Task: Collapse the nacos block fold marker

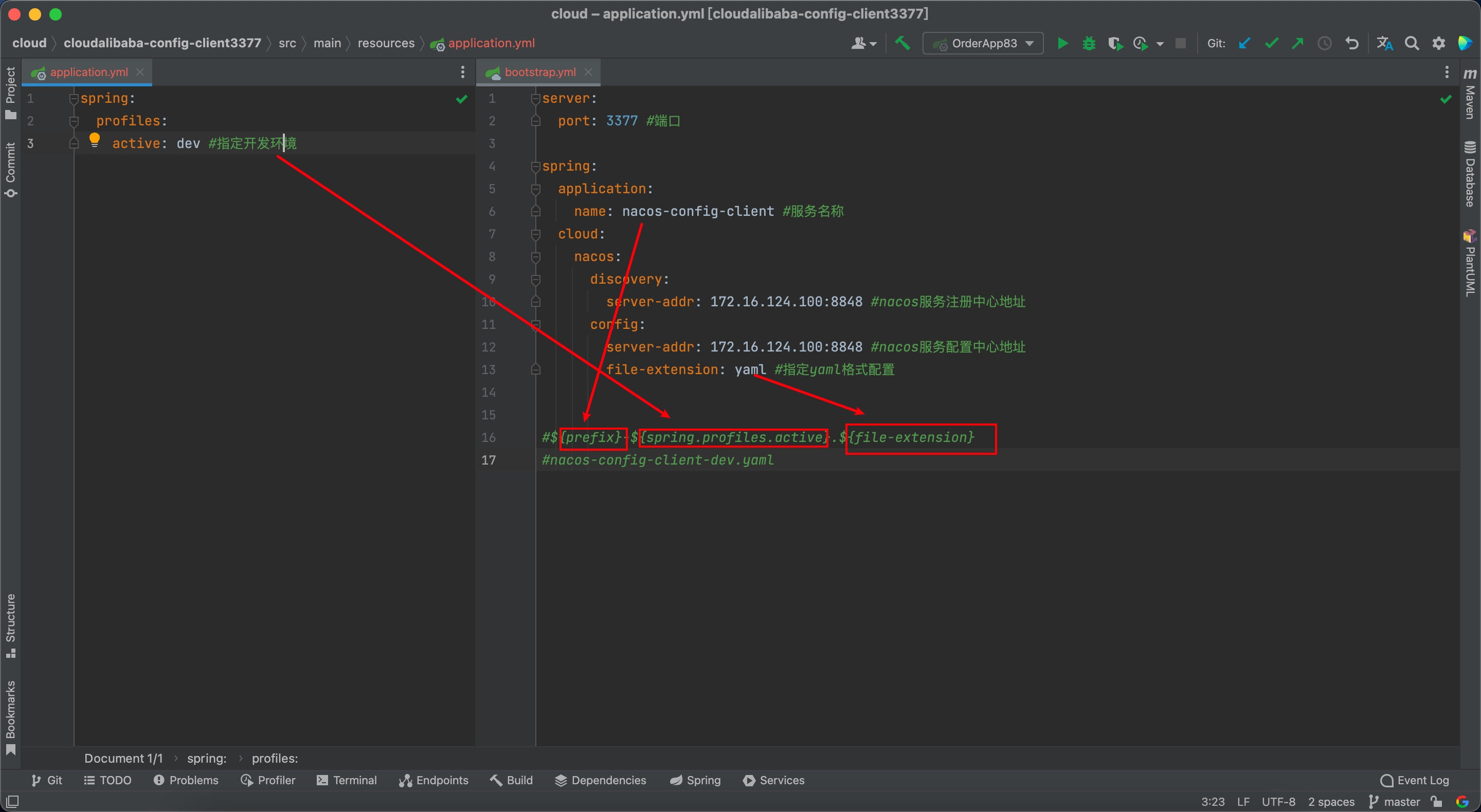Action: tap(535, 257)
